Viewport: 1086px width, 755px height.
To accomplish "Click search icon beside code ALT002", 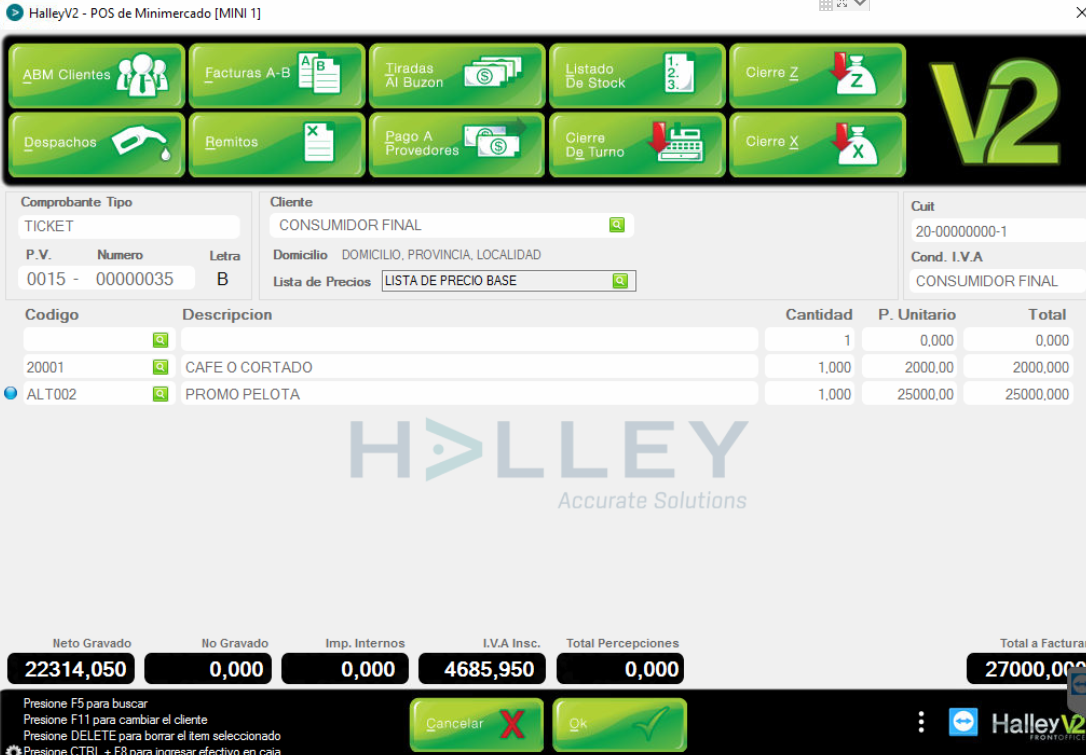I will click(160, 394).
